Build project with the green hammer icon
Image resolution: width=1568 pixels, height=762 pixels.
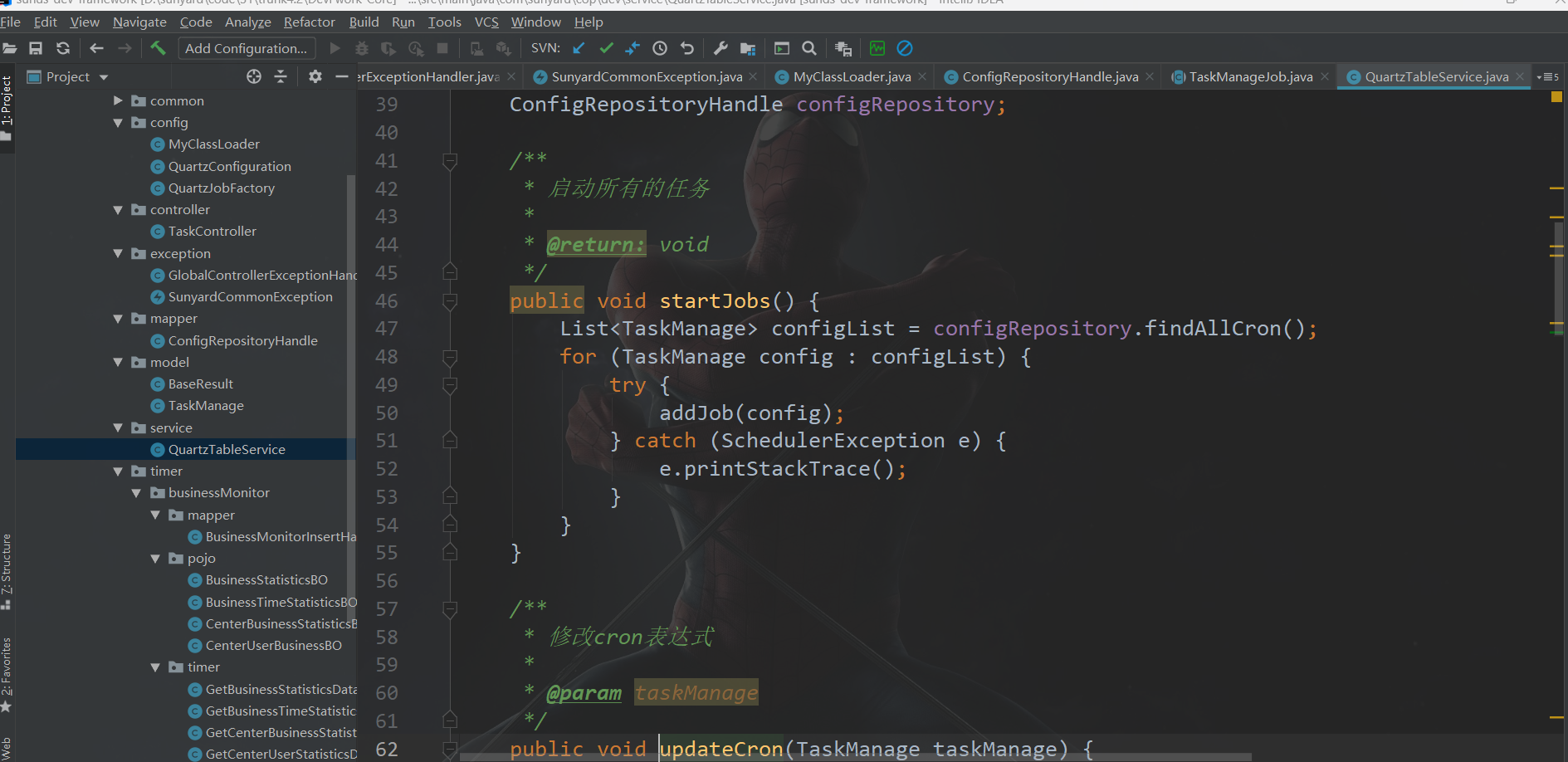pos(158,48)
